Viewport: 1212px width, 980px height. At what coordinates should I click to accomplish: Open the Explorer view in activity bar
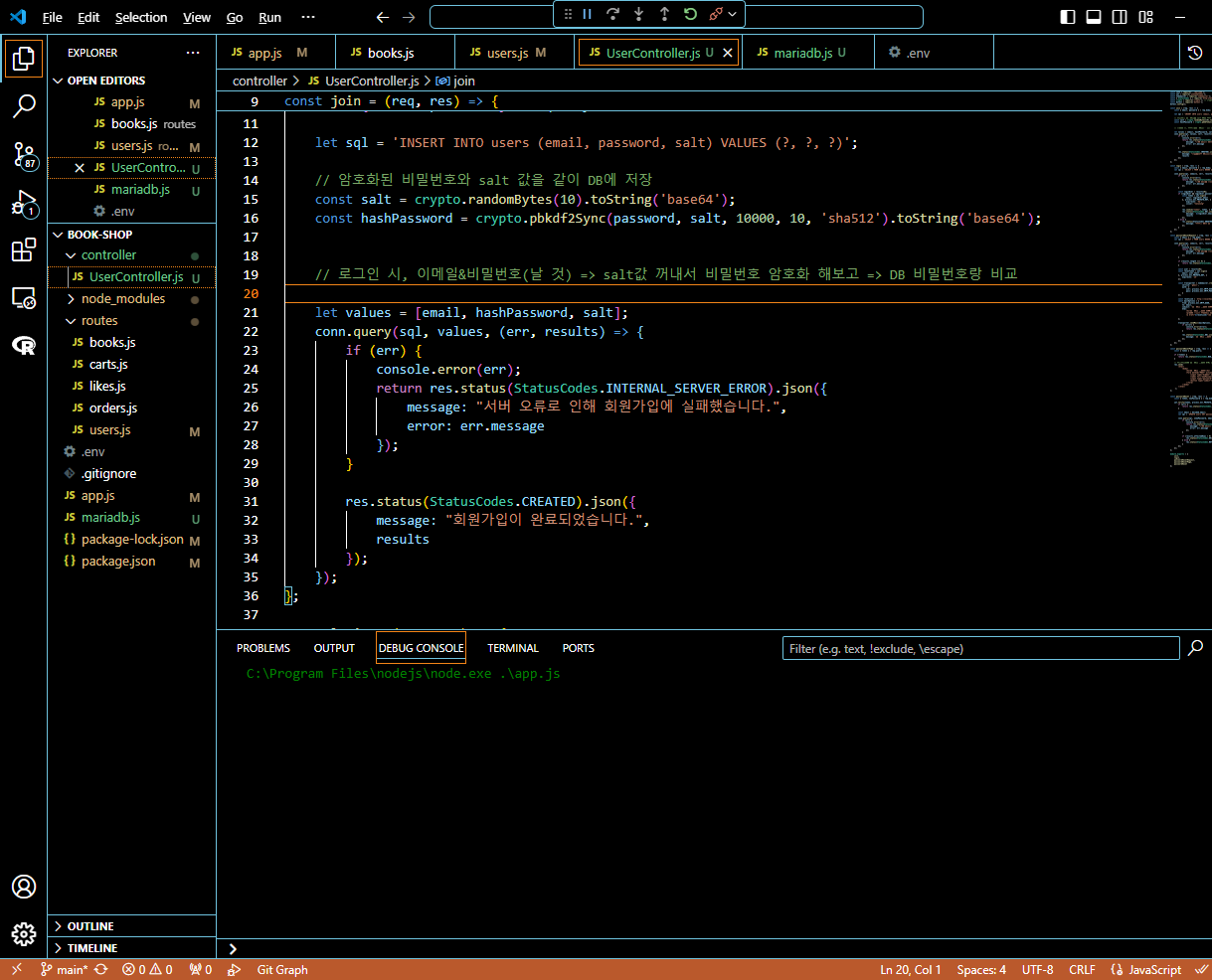(24, 59)
